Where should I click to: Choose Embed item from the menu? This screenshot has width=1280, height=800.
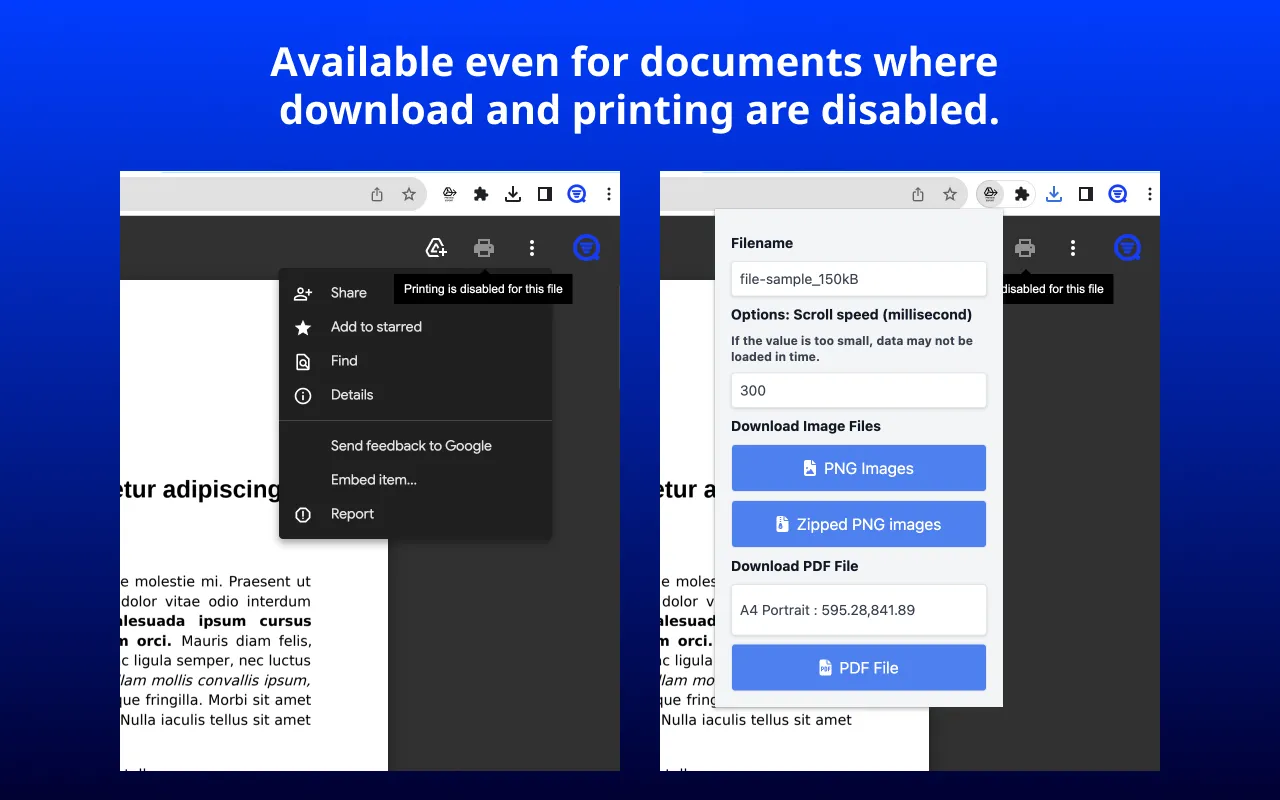[374, 479]
